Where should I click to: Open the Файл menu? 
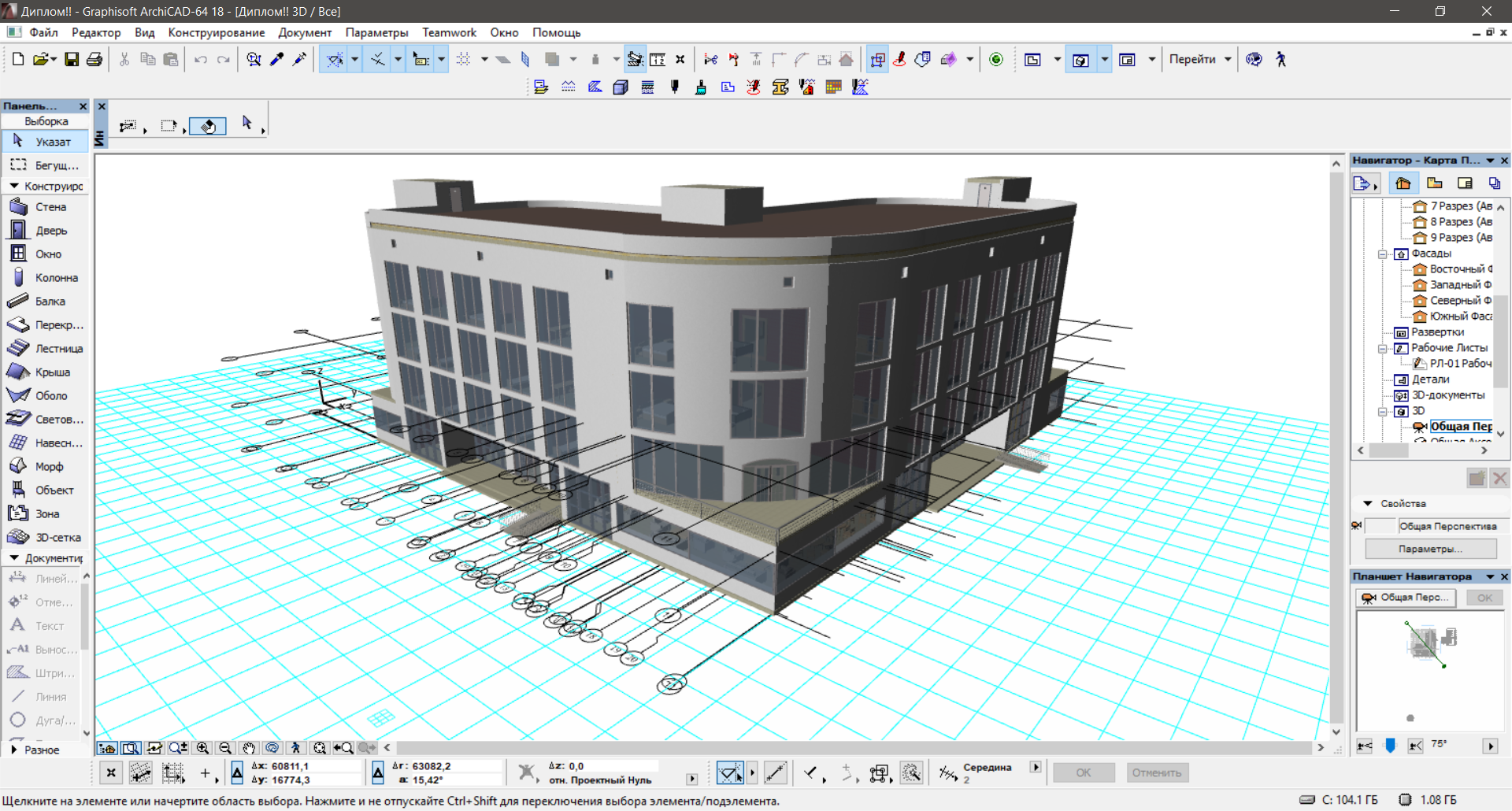click(x=44, y=32)
